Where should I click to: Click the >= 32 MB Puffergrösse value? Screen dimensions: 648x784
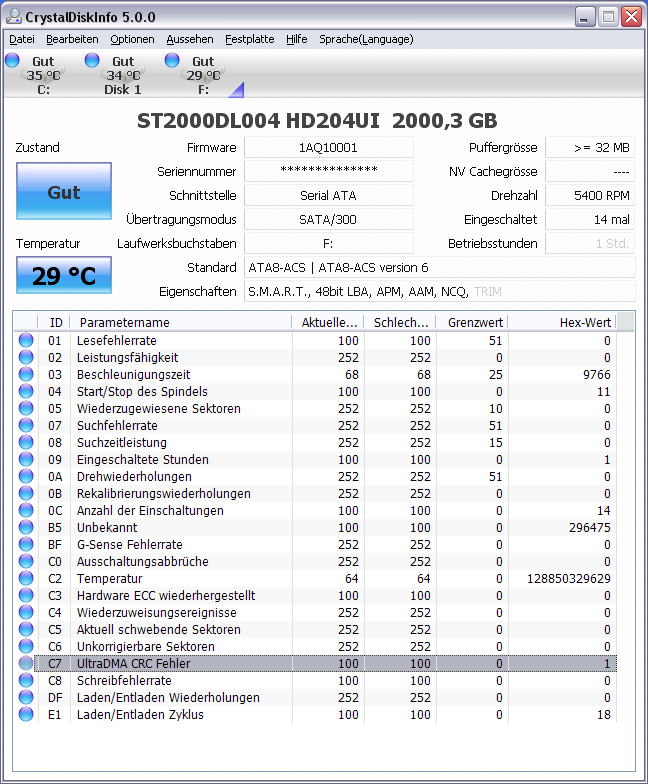point(590,148)
